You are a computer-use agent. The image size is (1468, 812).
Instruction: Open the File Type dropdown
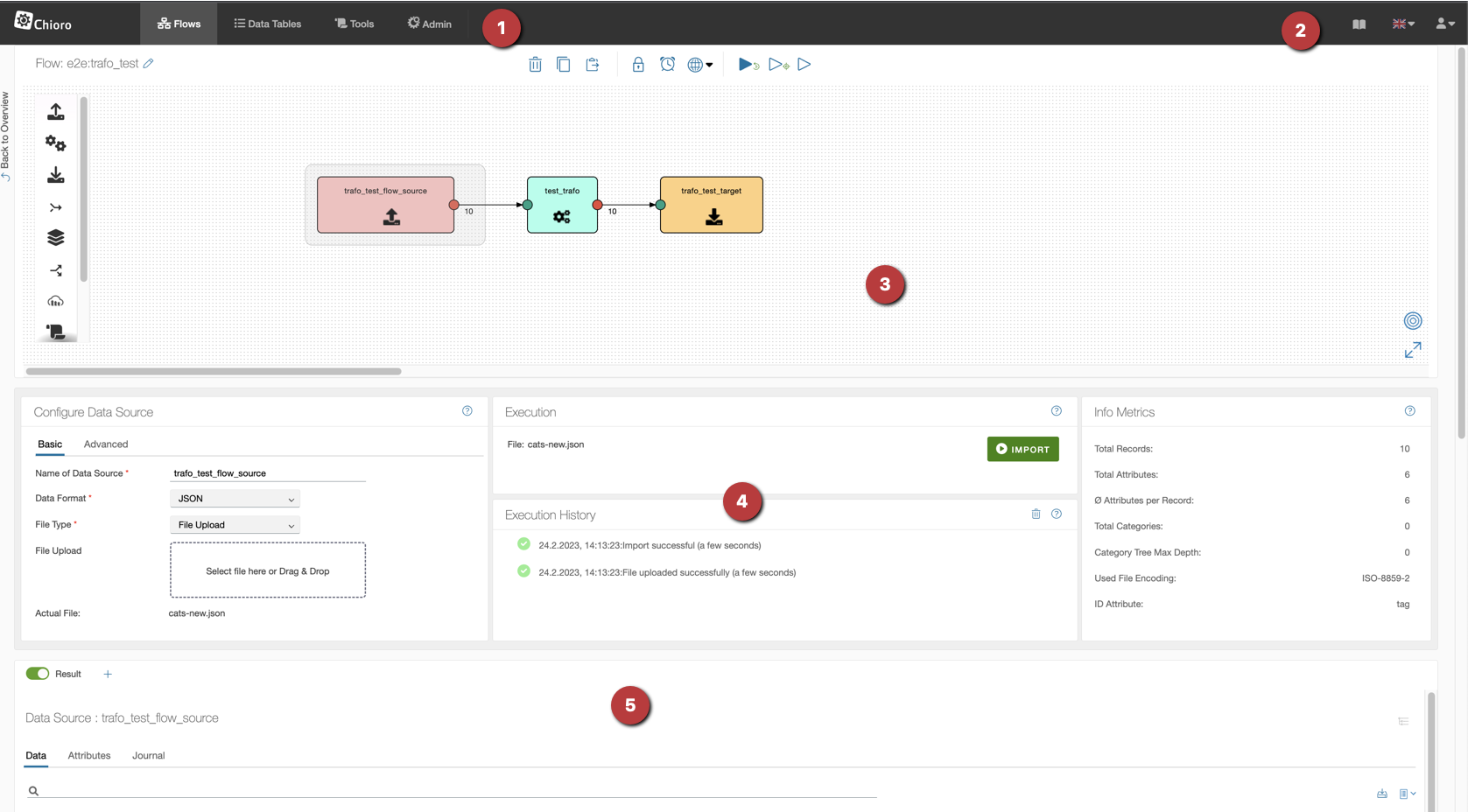pos(235,525)
